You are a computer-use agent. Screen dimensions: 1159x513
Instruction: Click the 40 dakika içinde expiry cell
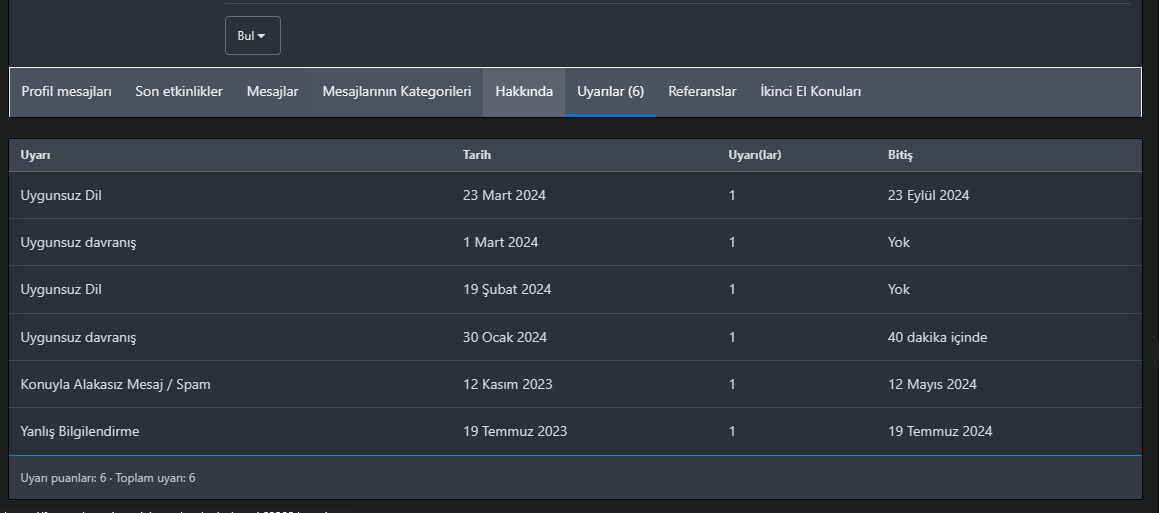[x=937, y=338]
